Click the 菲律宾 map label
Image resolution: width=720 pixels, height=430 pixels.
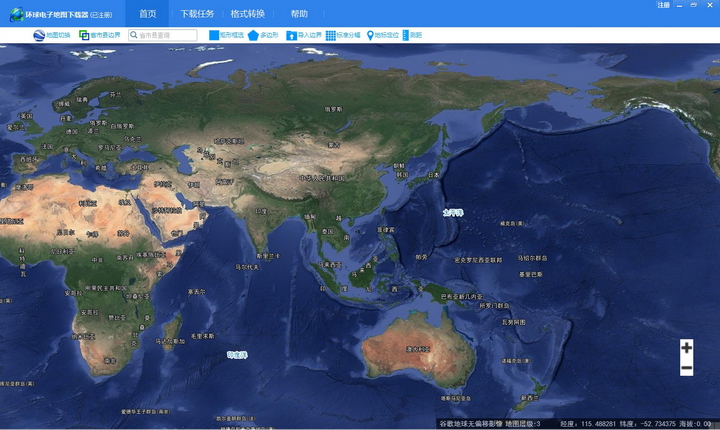point(386,229)
